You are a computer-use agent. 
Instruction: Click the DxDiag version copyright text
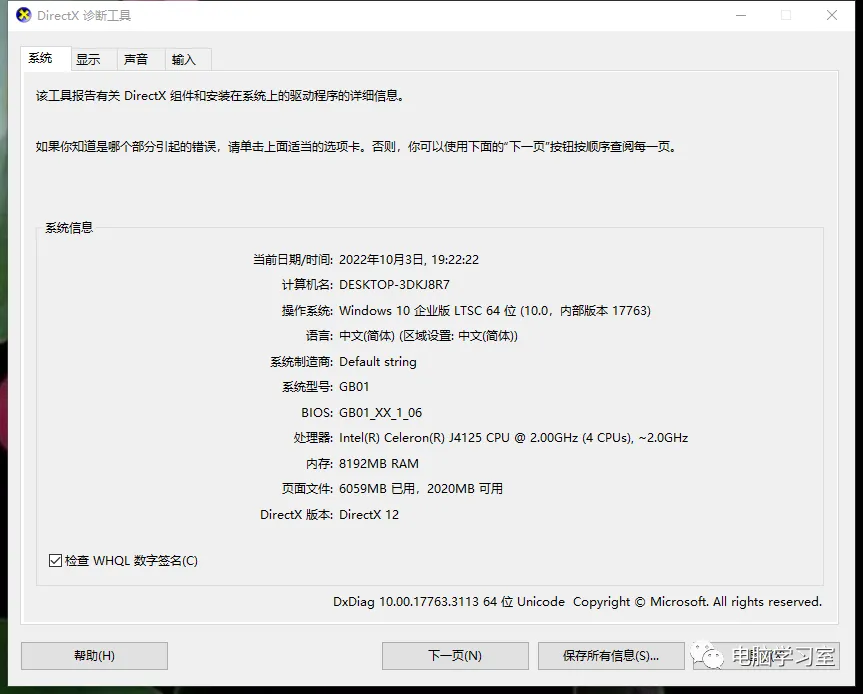[577, 602]
